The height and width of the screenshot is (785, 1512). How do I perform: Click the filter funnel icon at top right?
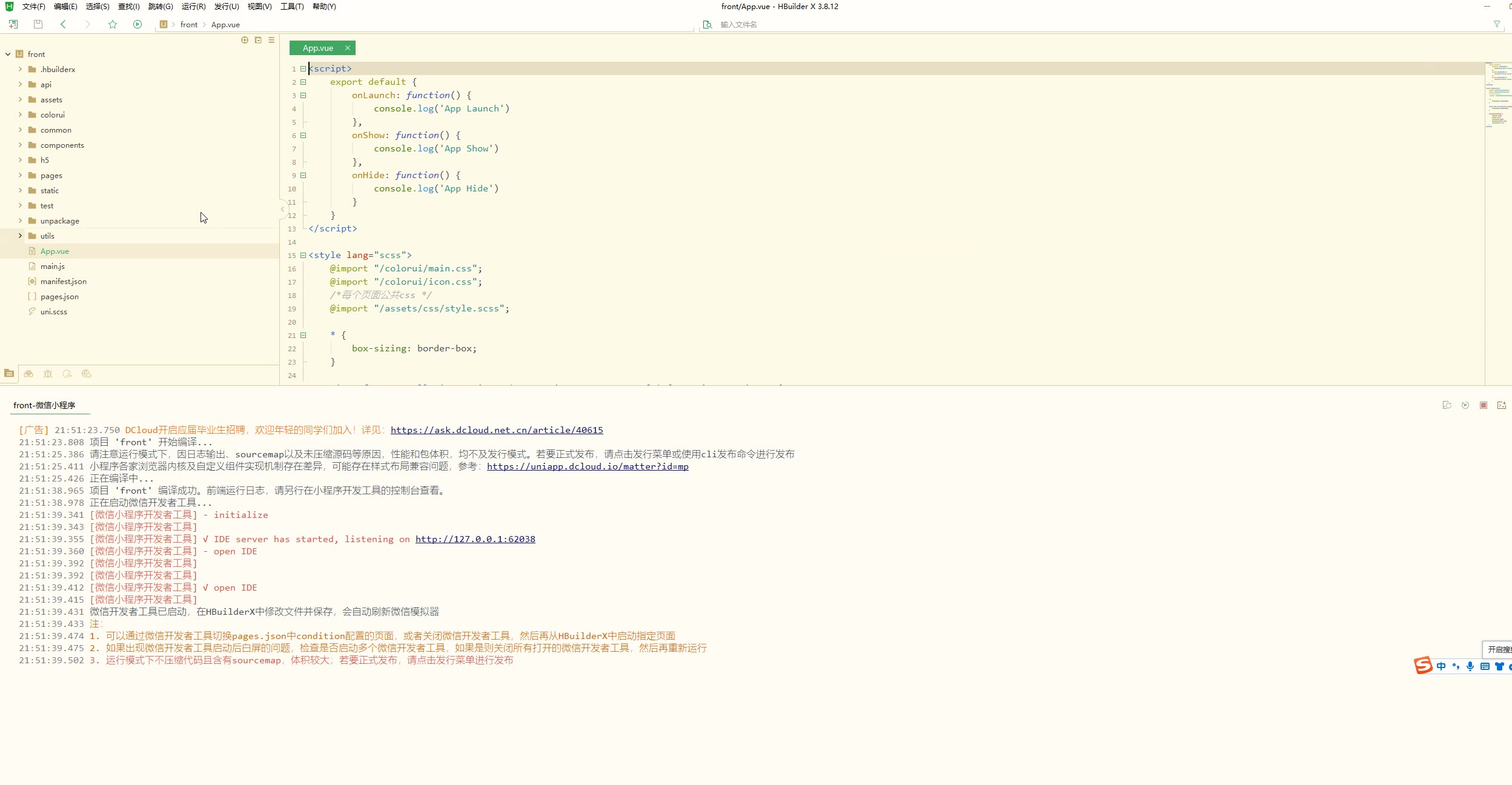(x=1497, y=24)
